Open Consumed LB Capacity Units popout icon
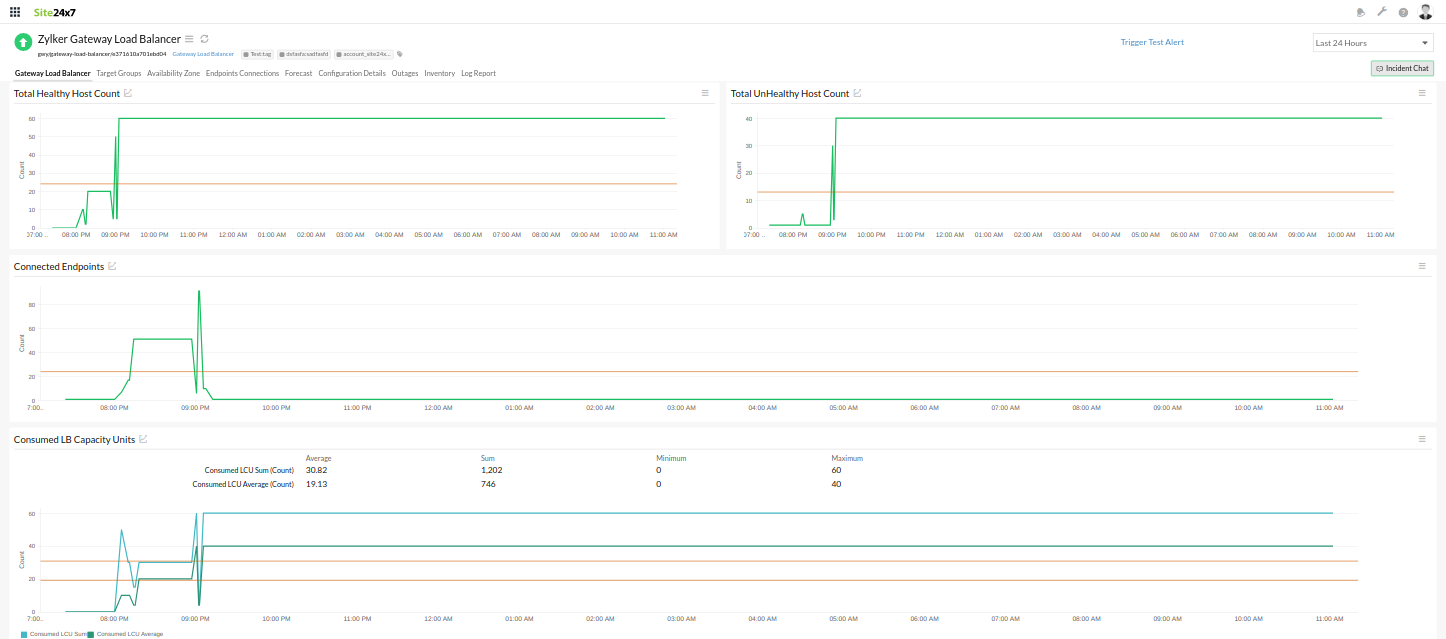The height and width of the screenshot is (639, 1446). [x=143, y=439]
